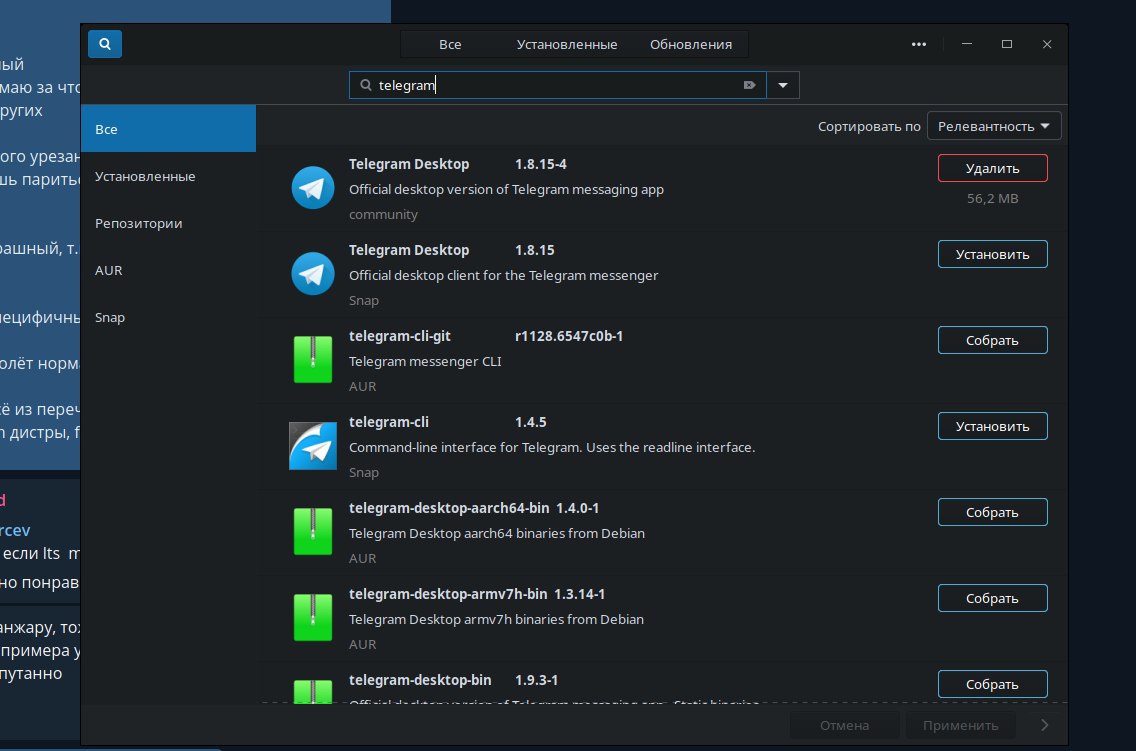Click the telegram-desktop-armv7h-bin archive icon
Screen dimensions: 1136x751
(313, 617)
